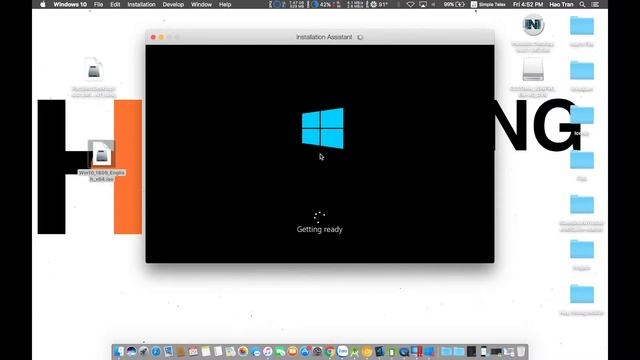The height and width of the screenshot is (360, 640).
Task: Open Photos from the dock
Action: point(243,351)
